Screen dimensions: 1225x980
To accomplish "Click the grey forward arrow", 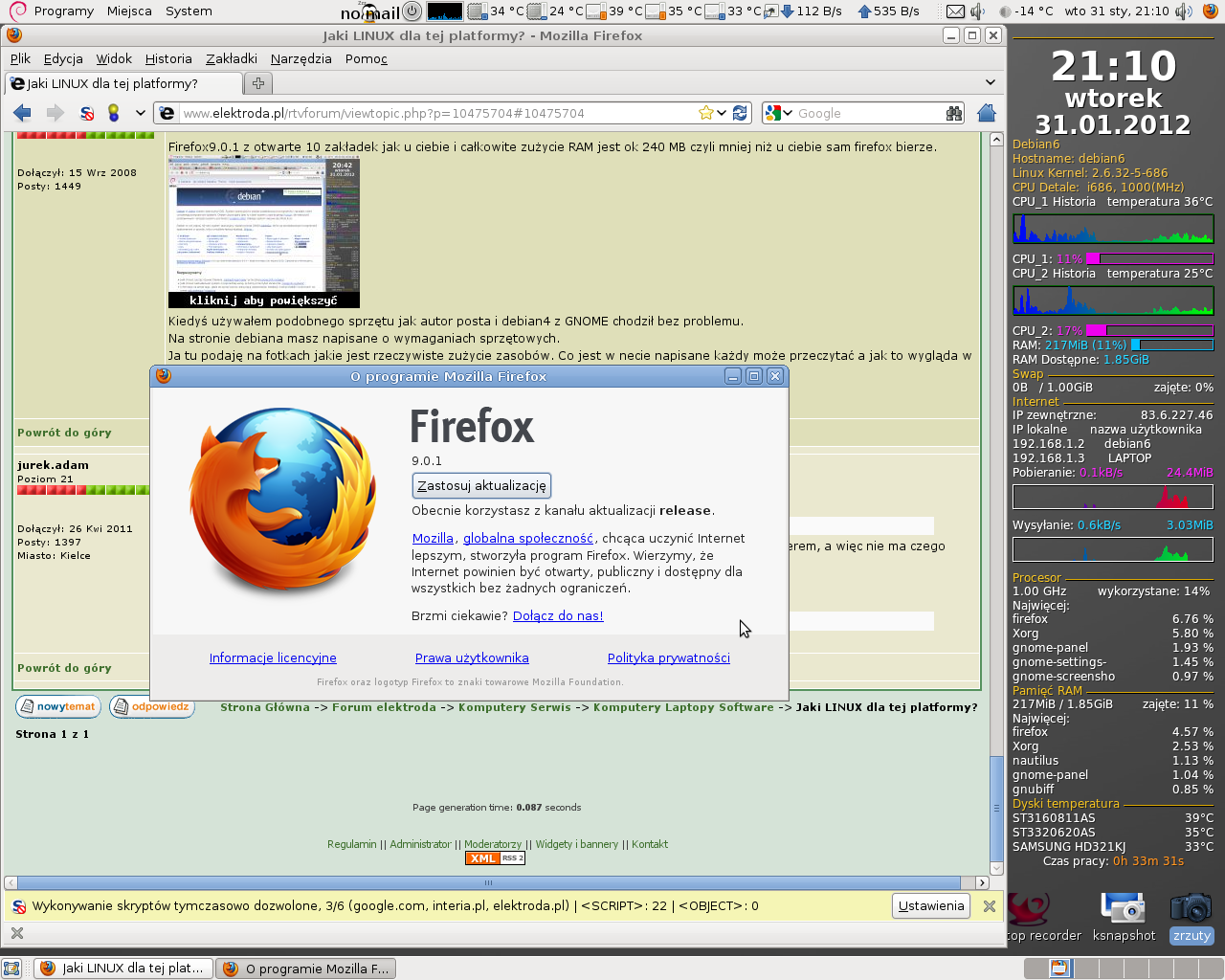I will tap(56, 113).
